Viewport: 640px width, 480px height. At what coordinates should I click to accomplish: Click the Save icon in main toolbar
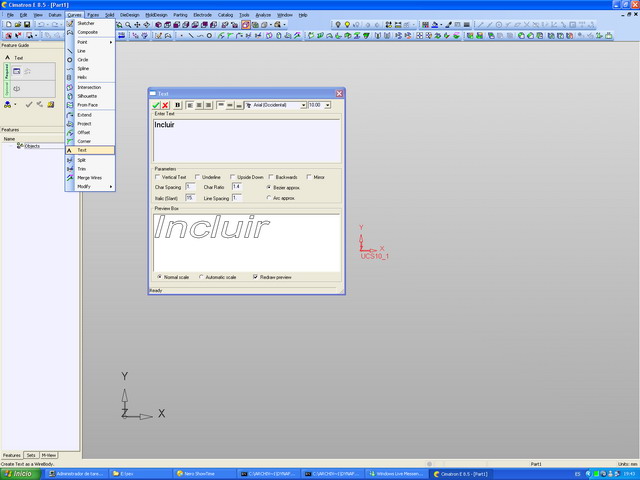(x=25, y=24)
